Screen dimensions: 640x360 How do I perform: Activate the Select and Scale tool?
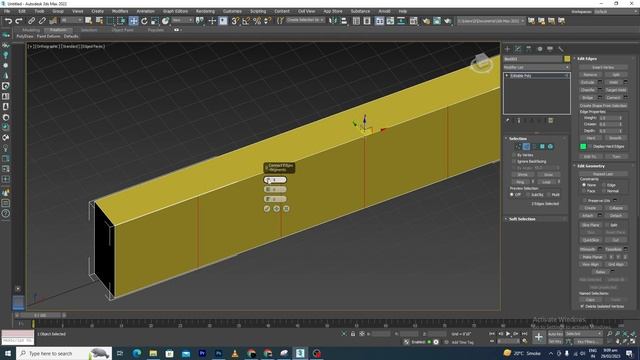tap(155, 21)
